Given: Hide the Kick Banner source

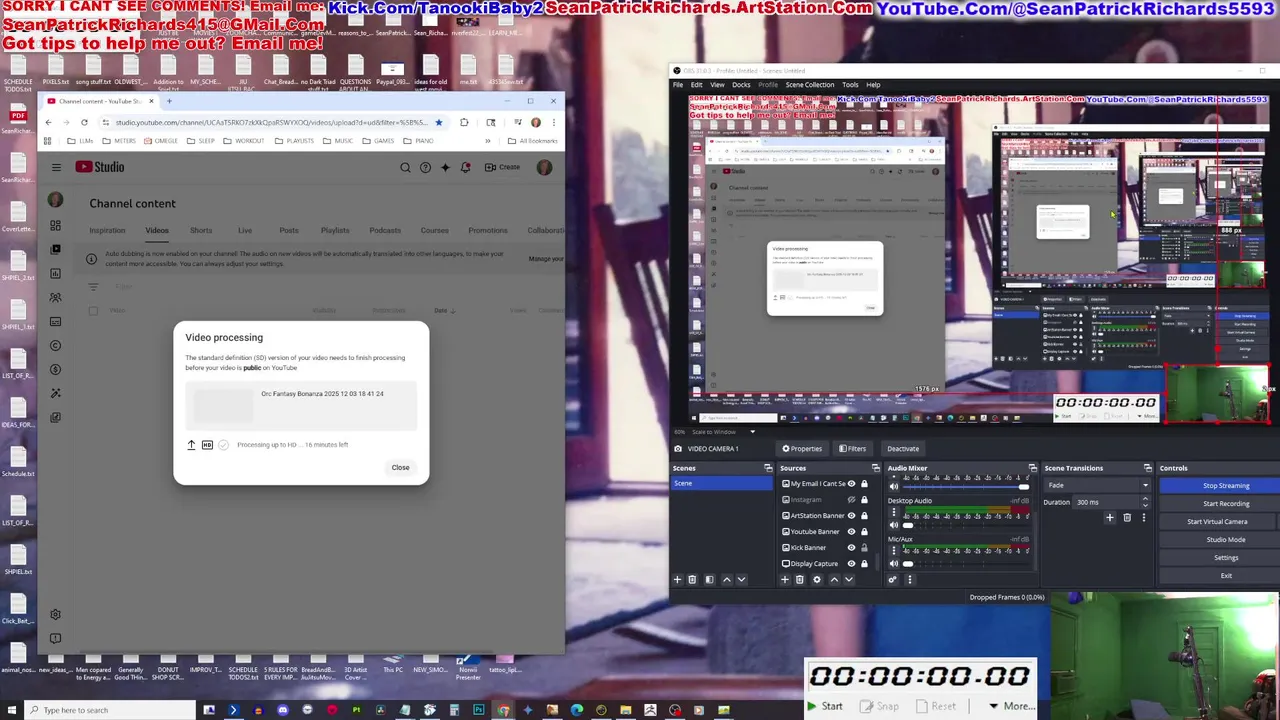Looking at the screenshot, I should point(852,548).
